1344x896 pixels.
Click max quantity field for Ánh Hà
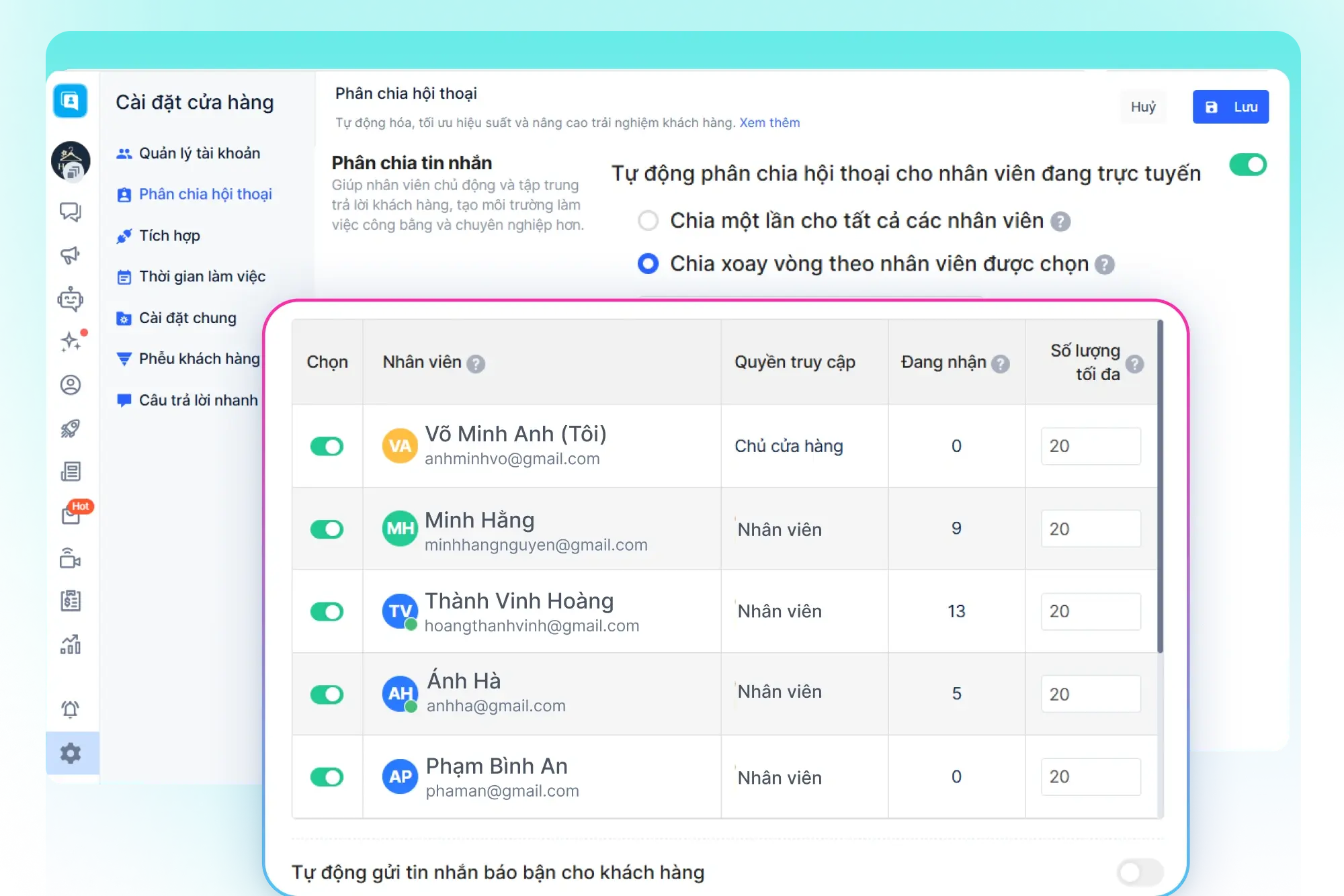(1090, 694)
